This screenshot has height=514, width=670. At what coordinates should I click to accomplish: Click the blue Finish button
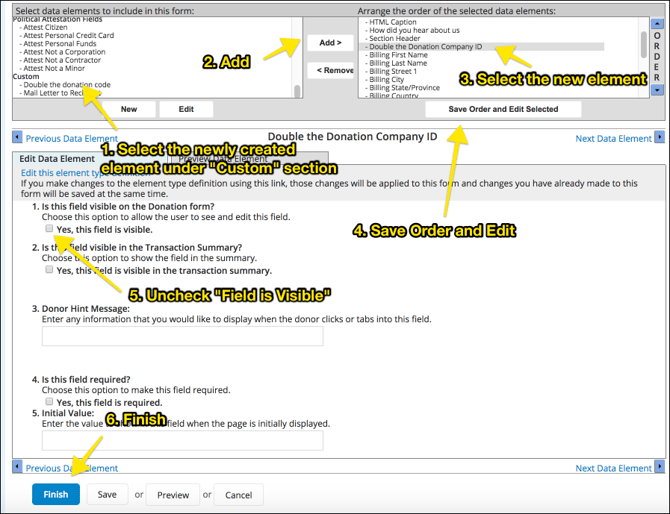pyautogui.click(x=56, y=494)
